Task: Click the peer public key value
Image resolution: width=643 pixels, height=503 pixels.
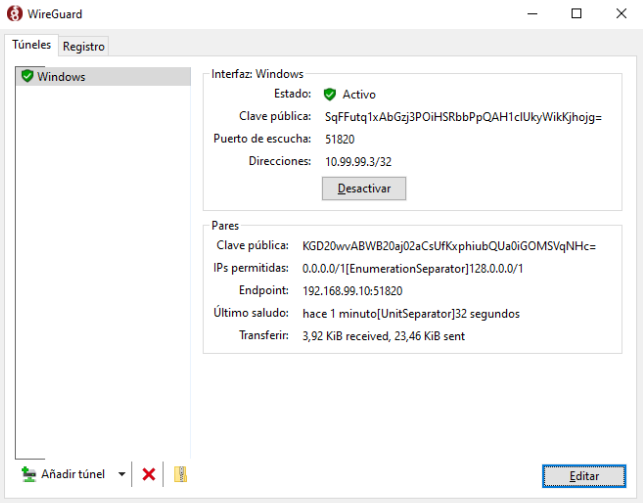Action: (448, 246)
